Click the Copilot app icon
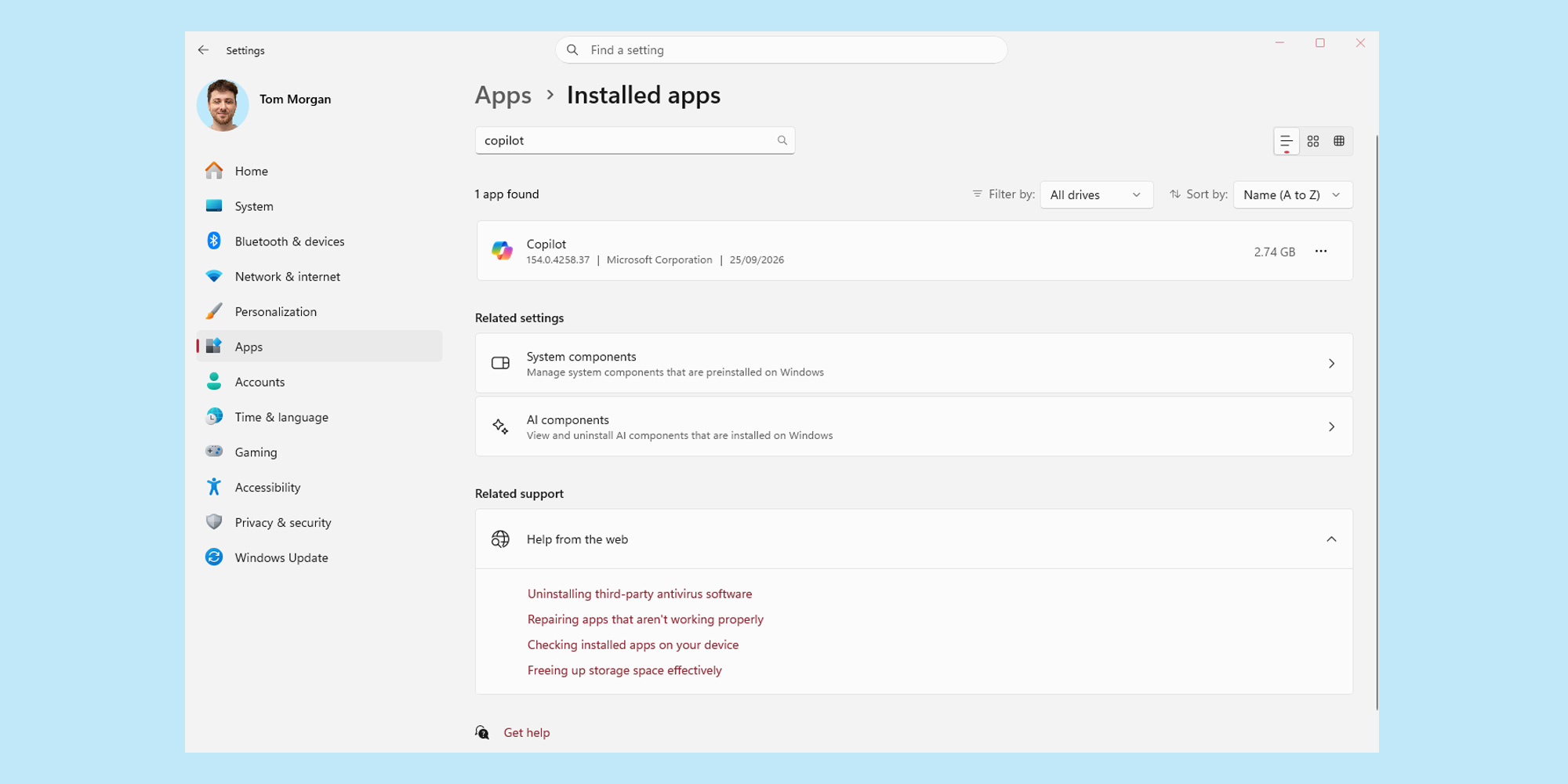 [x=502, y=251]
